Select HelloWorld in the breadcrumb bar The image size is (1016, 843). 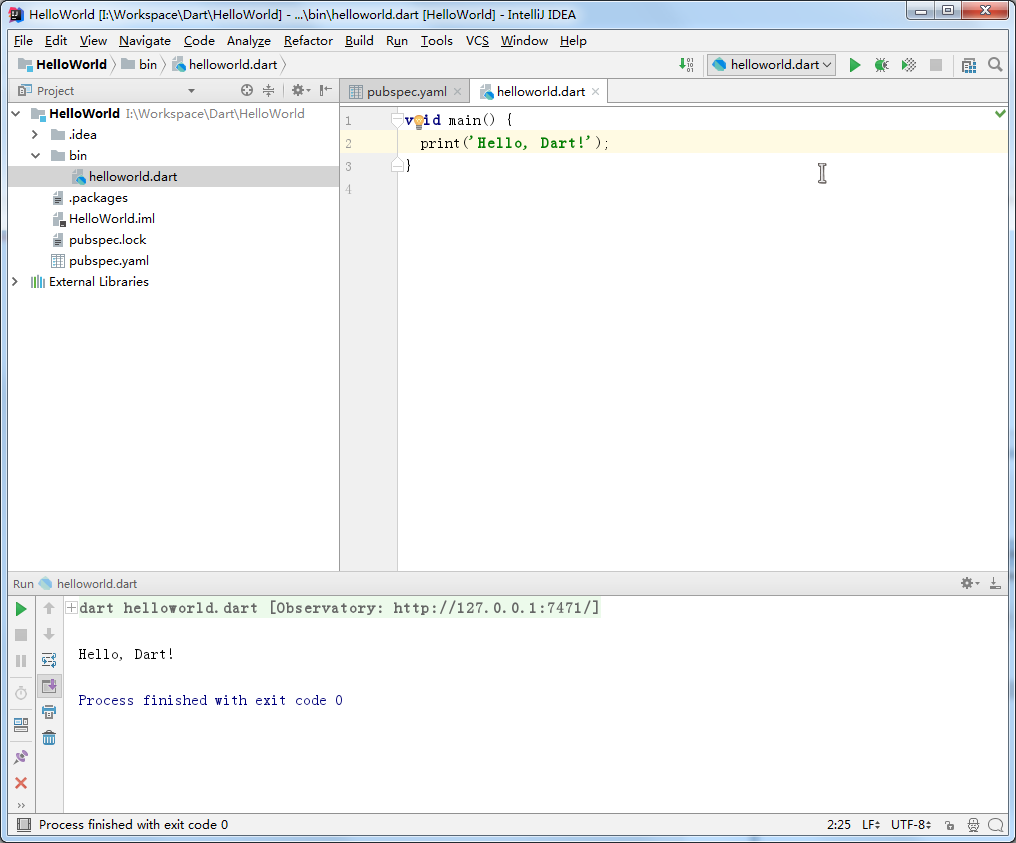click(62, 65)
